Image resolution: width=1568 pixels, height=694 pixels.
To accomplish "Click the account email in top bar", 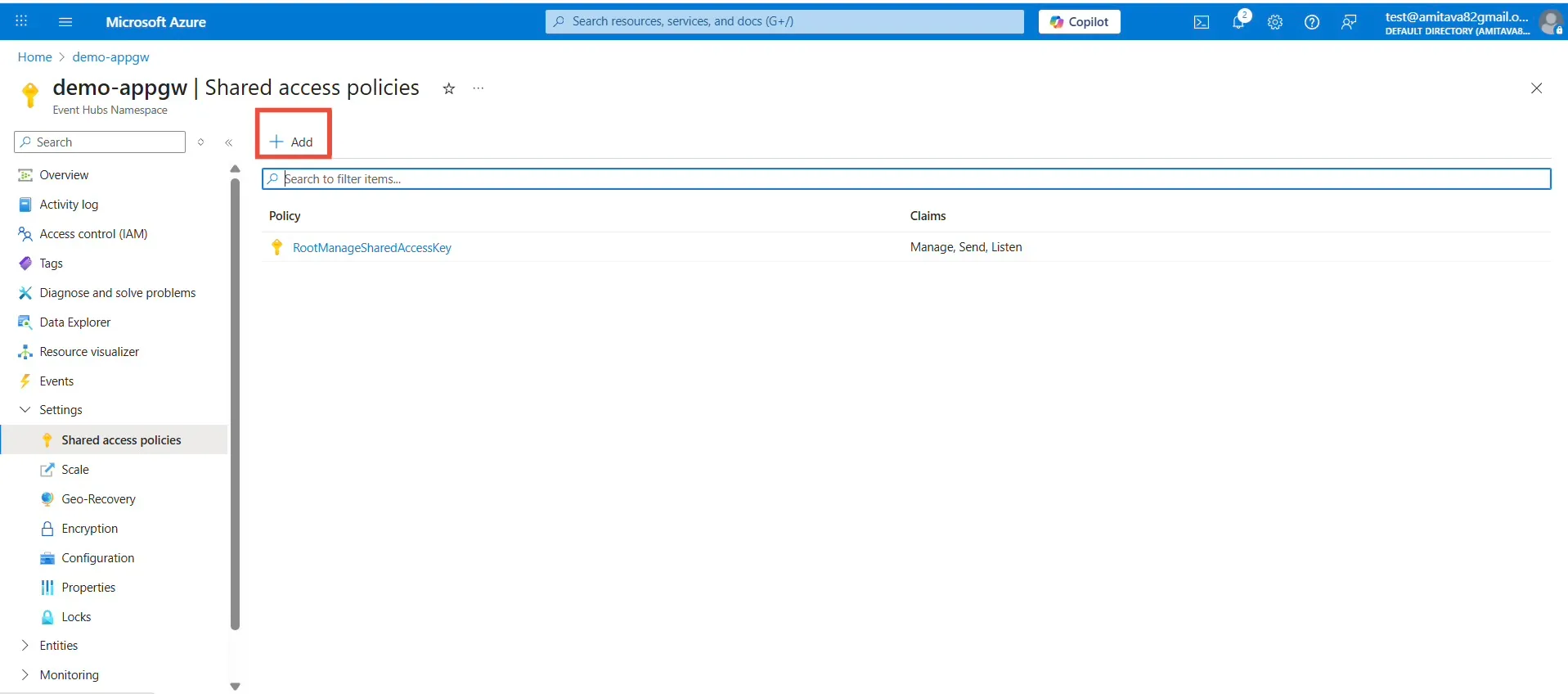I will [1457, 16].
